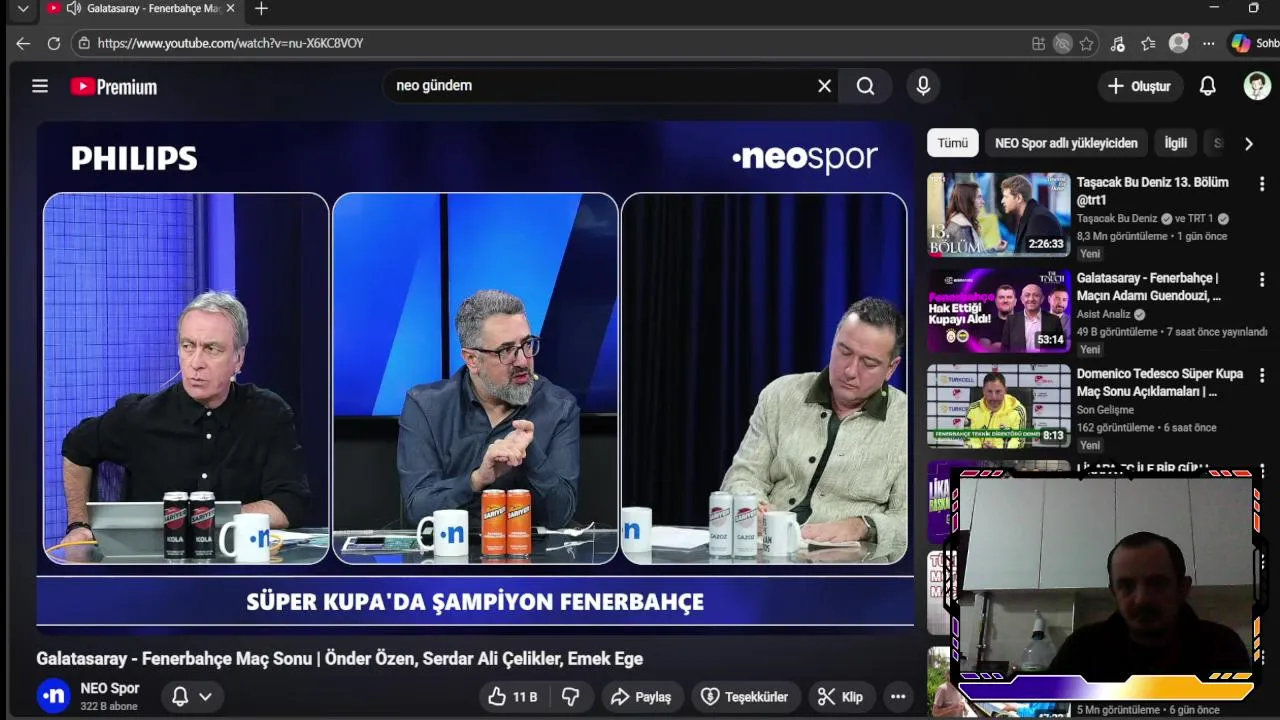Open a new browser tab
1280x720 pixels.
coord(261,8)
